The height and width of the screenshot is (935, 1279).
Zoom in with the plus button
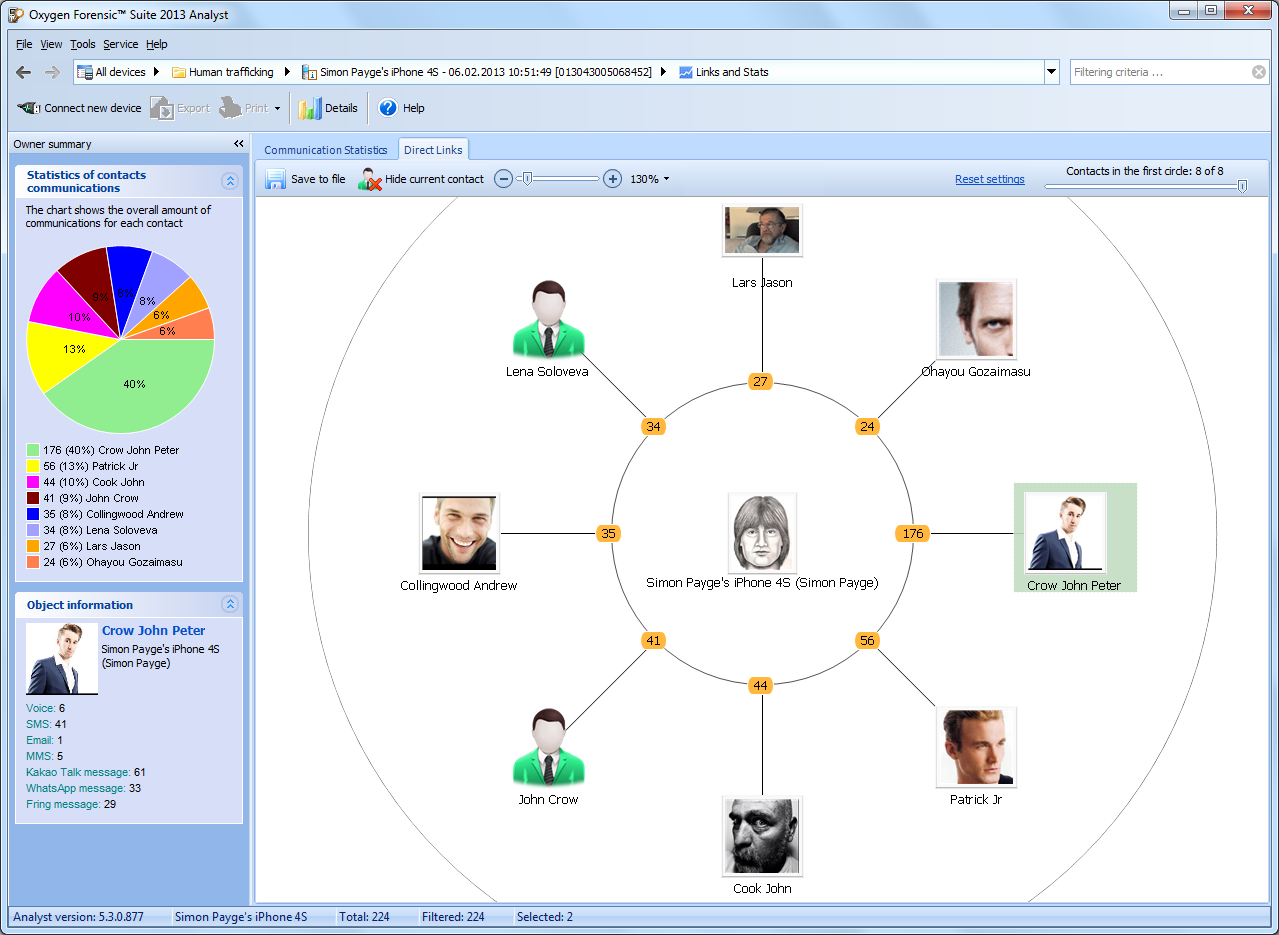613,179
